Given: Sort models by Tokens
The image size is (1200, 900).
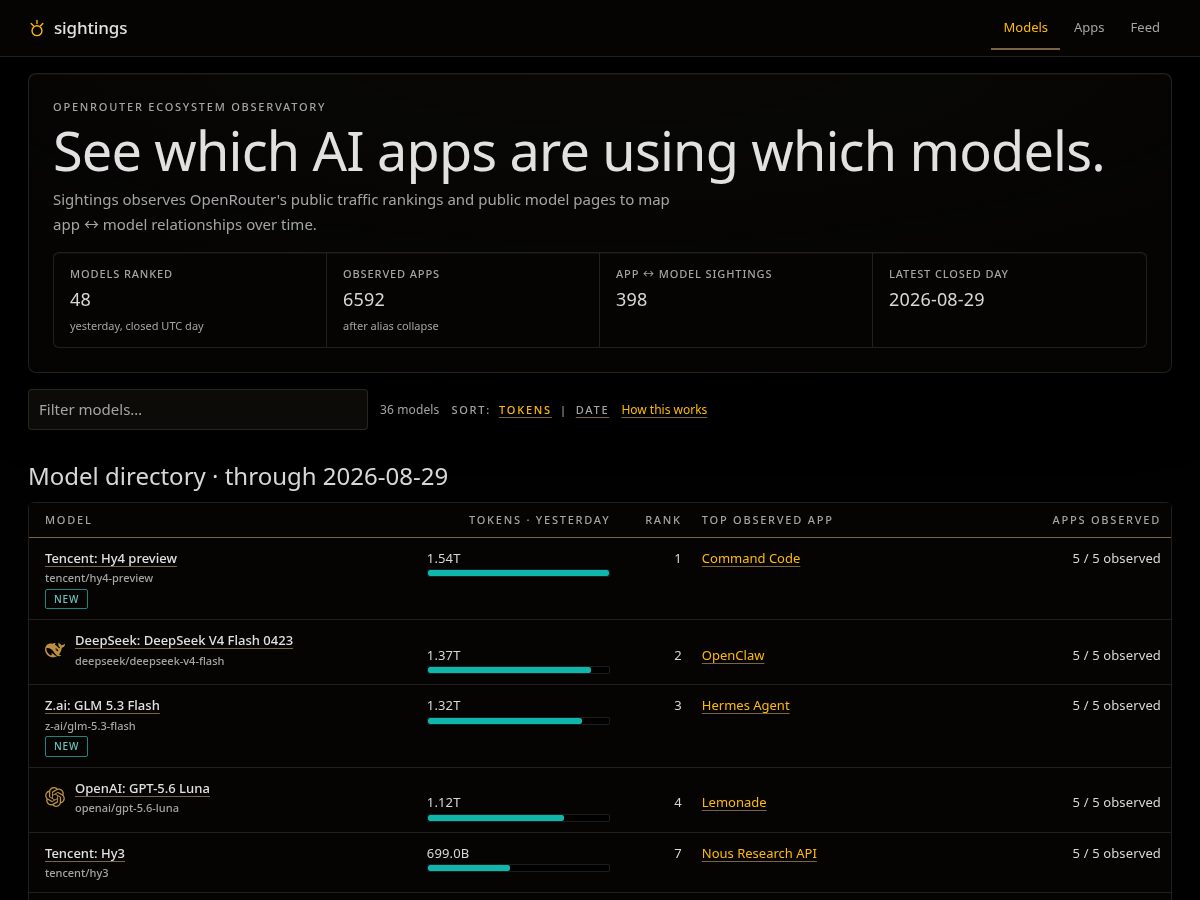Looking at the screenshot, I should [x=525, y=410].
